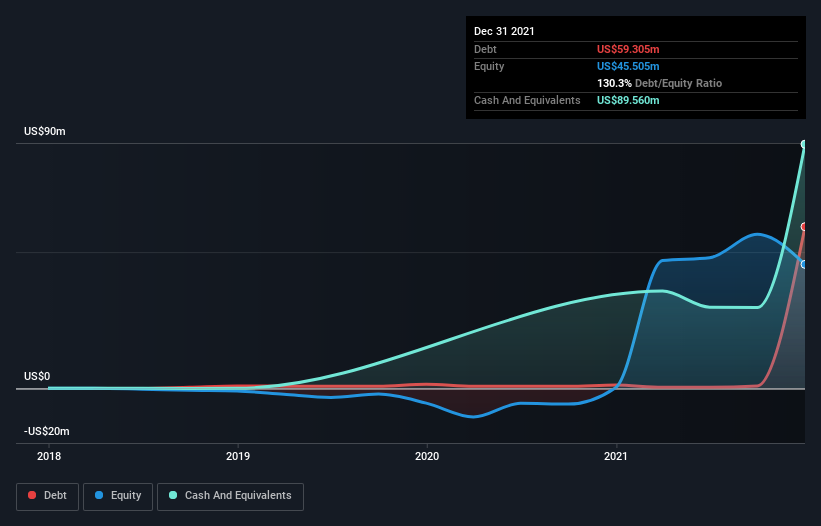Click the 130.3% Debt/Equity Ratio text

[x=659, y=83]
